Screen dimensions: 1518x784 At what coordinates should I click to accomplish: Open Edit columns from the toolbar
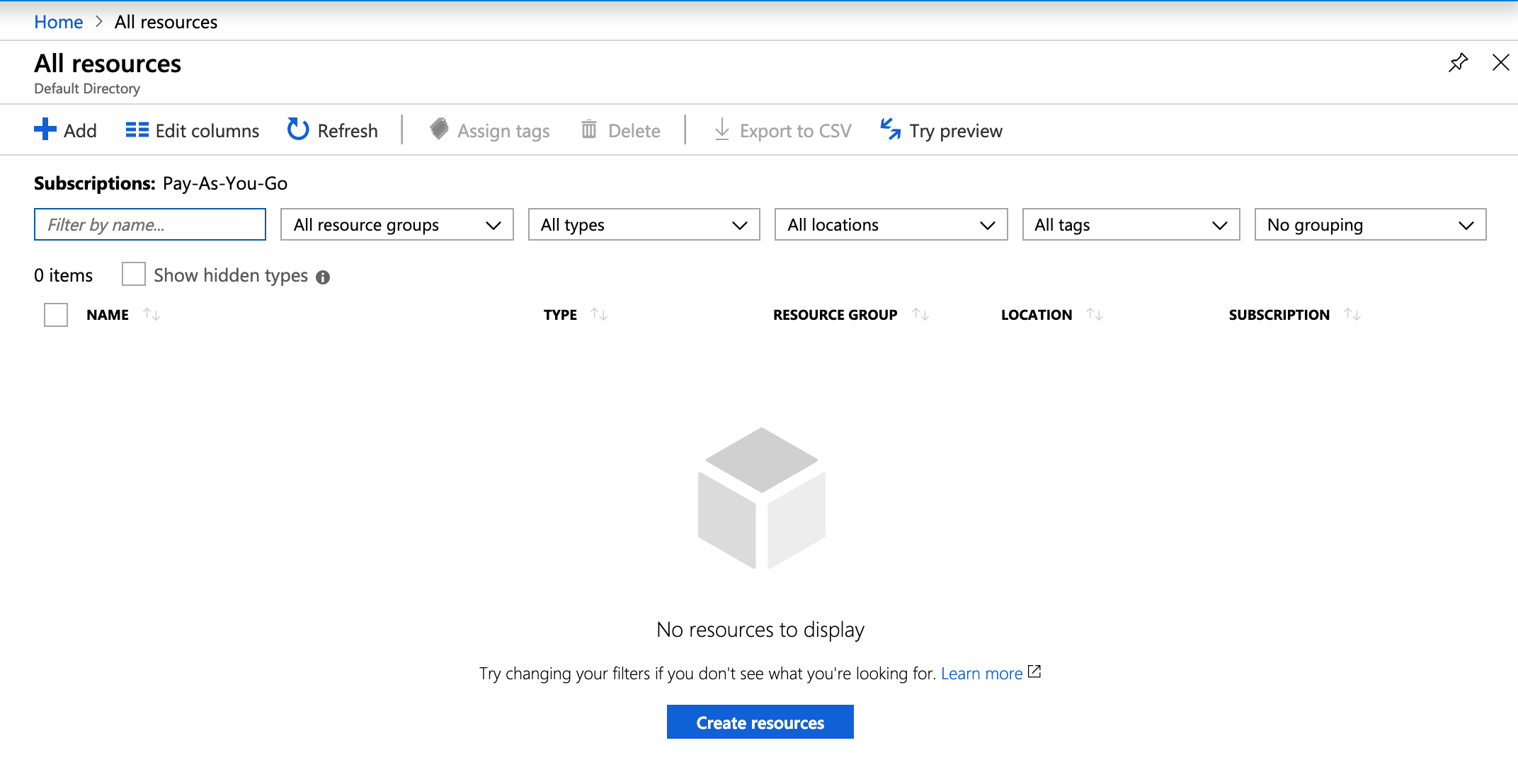(193, 131)
